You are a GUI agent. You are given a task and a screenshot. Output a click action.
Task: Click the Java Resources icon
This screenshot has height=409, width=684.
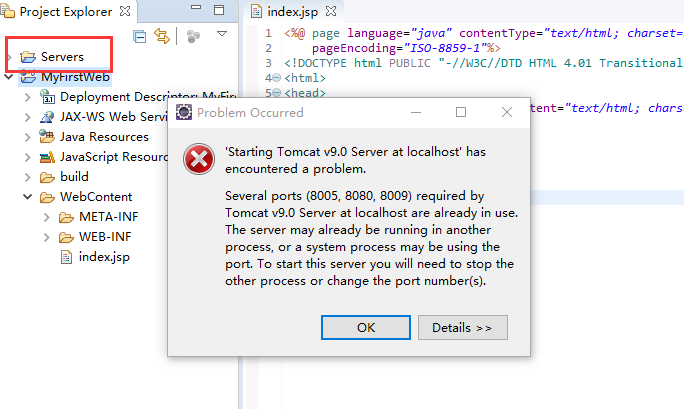click(47, 136)
